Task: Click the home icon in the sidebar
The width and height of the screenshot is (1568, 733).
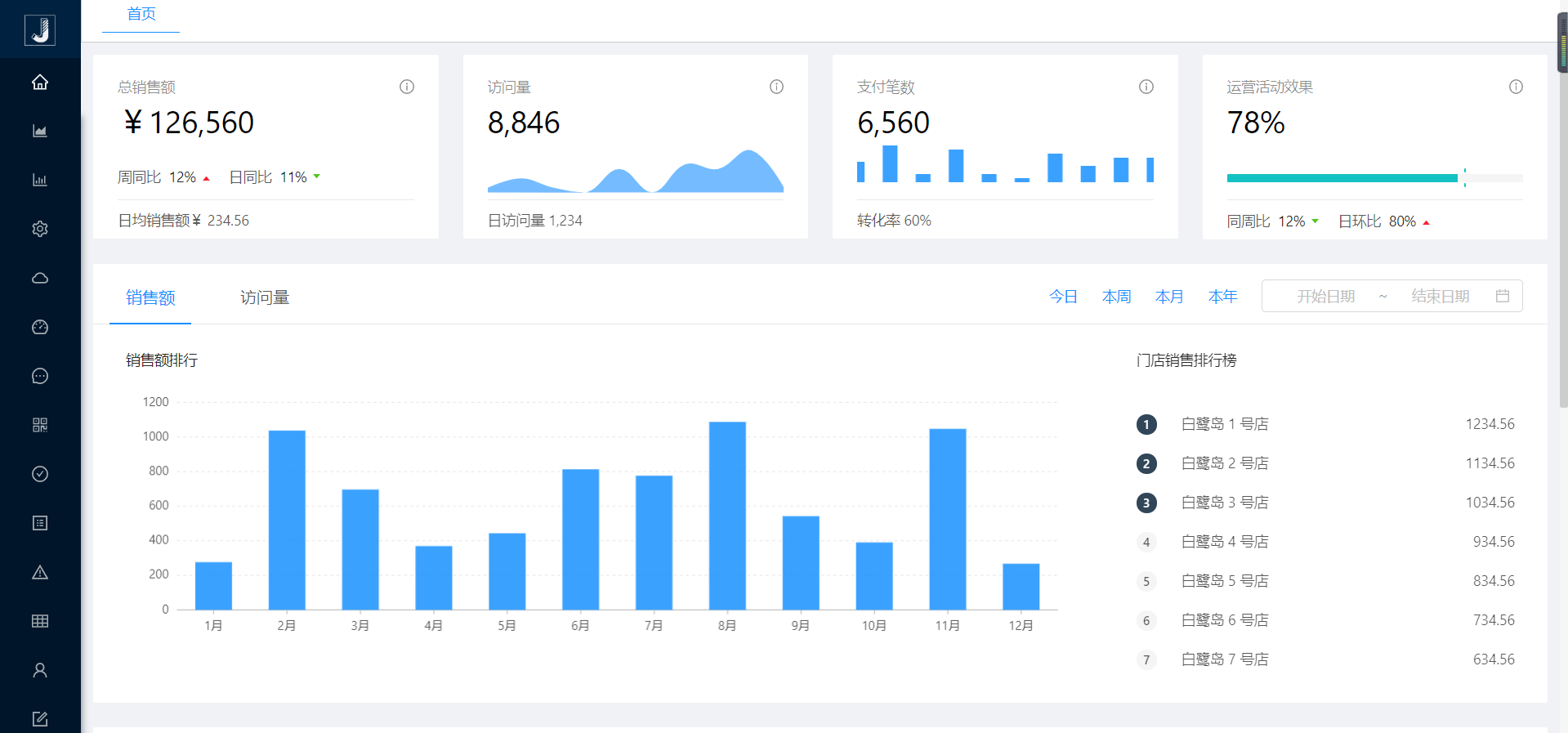Action: 40,83
